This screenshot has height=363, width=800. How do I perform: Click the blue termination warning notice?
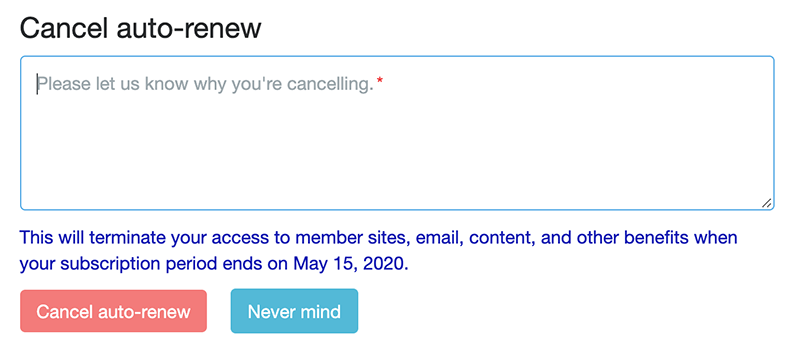pos(379,251)
